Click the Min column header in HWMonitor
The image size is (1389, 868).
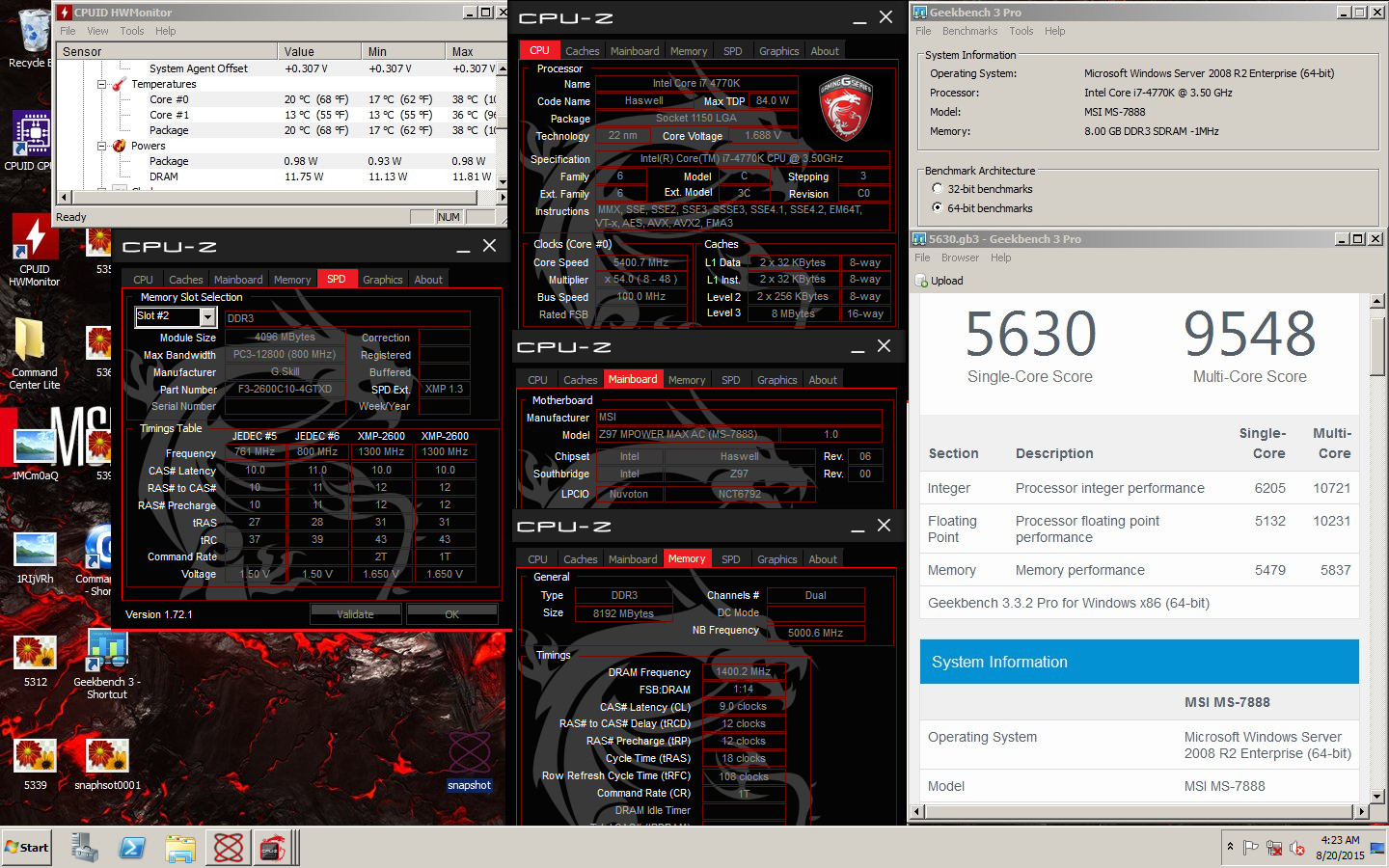[402, 51]
